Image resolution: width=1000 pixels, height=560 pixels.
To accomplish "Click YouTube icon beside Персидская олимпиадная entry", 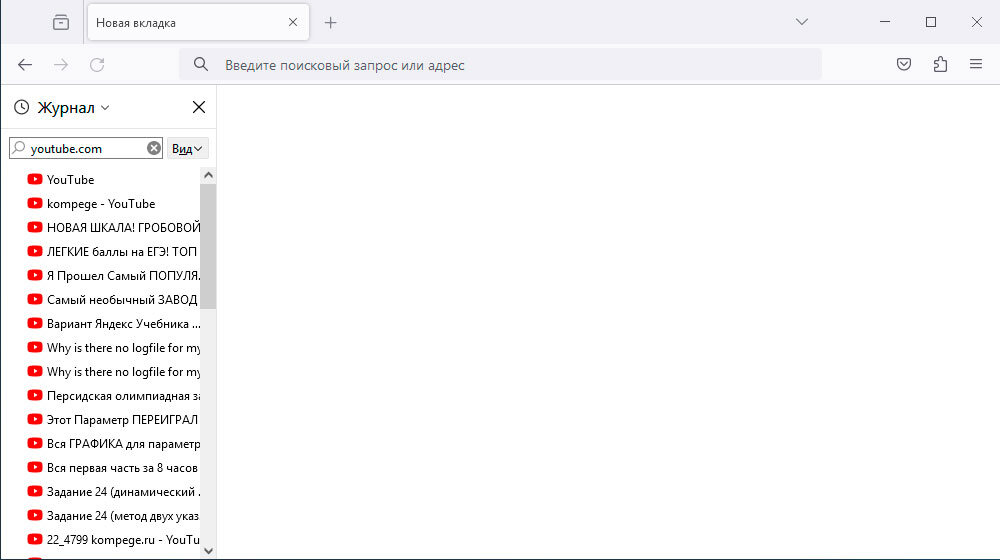I will [35, 395].
